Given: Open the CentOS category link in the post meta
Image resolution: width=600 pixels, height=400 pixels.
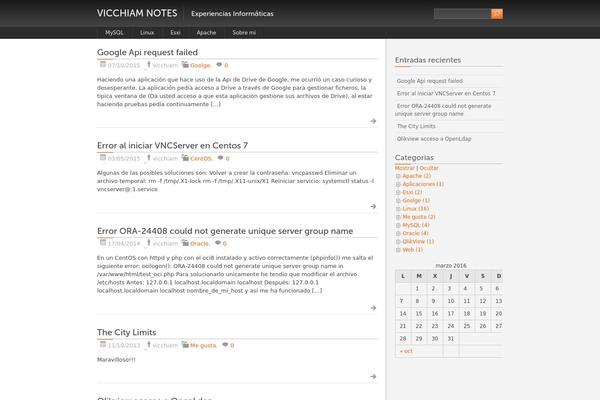Looking at the screenshot, I should [201, 158].
